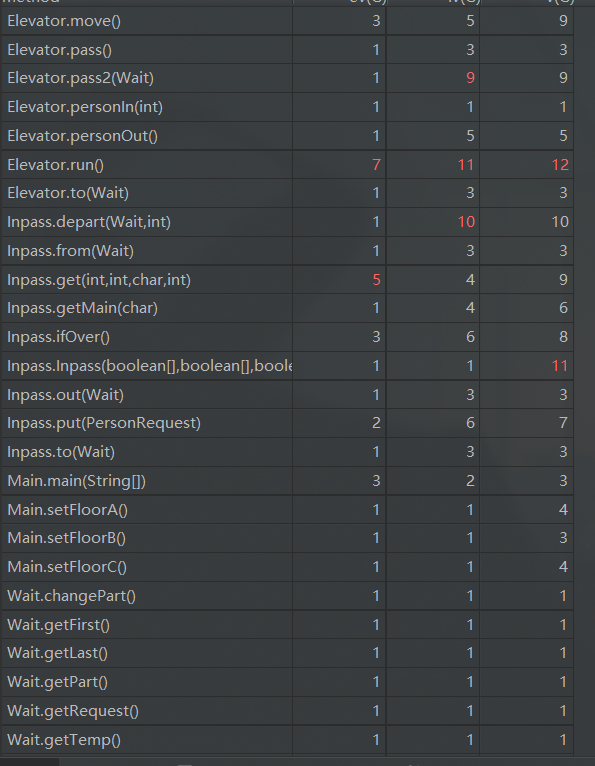The image size is (595, 766).
Task: Select the value 4 in Main.setFloorA() row
Action: (x=563, y=510)
